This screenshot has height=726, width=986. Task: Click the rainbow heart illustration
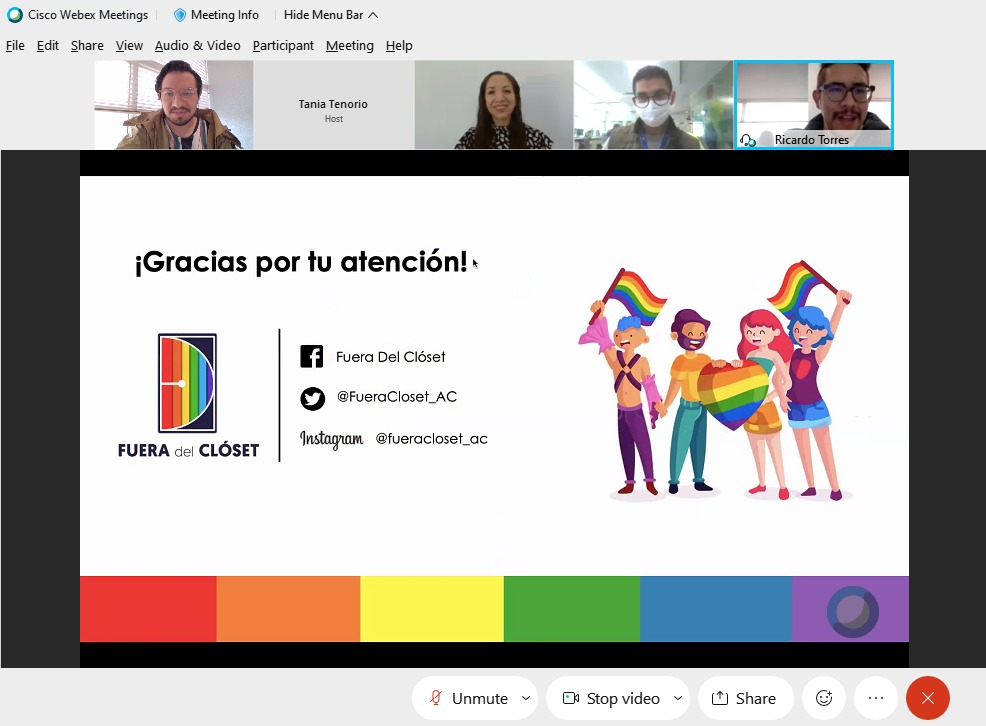coord(734,393)
